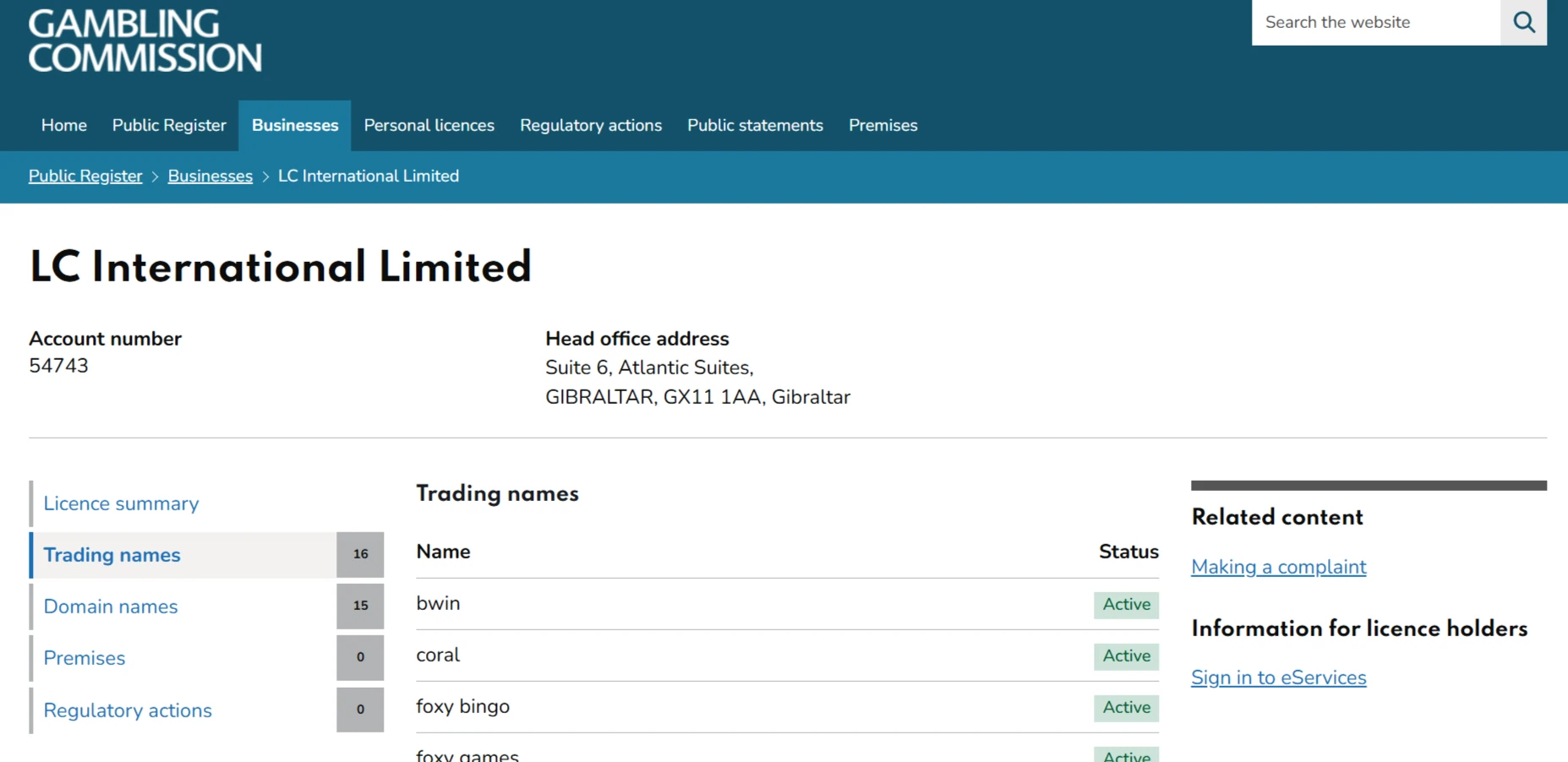The image size is (1568, 762).
Task: Follow the Businesses breadcrumb link
Action: pos(210,176)
